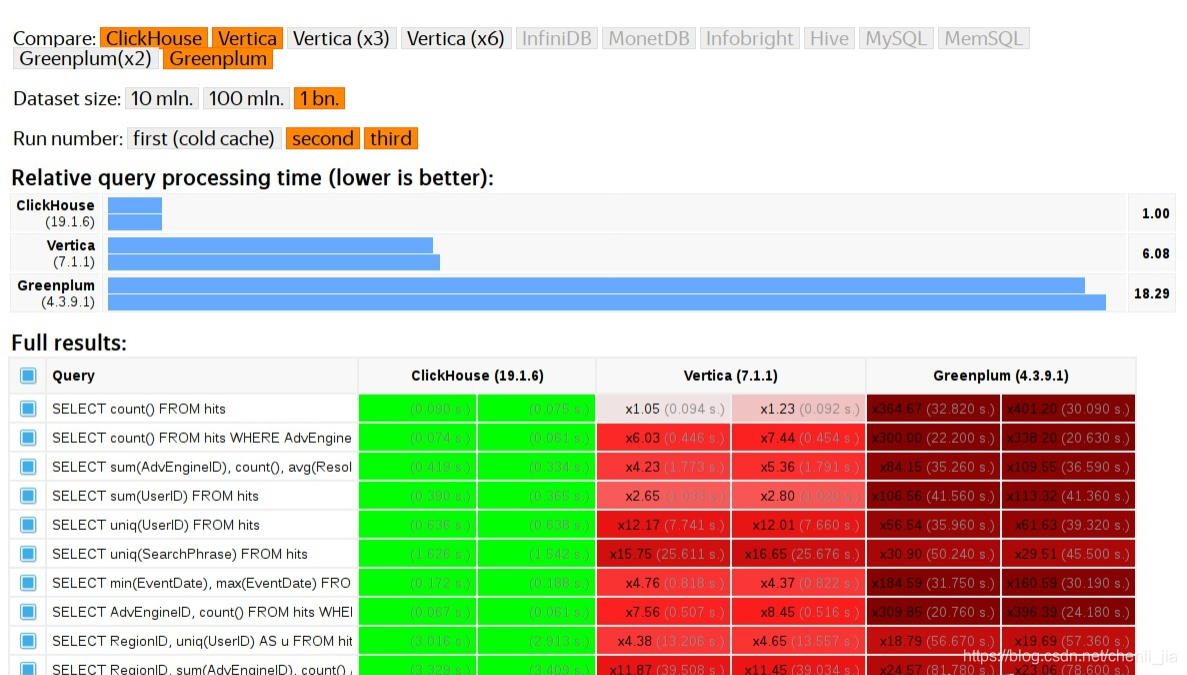Toggle checkbox for uniq(SearchPhrase) query
Viewport: 1187px width, 675px height.
28,554
